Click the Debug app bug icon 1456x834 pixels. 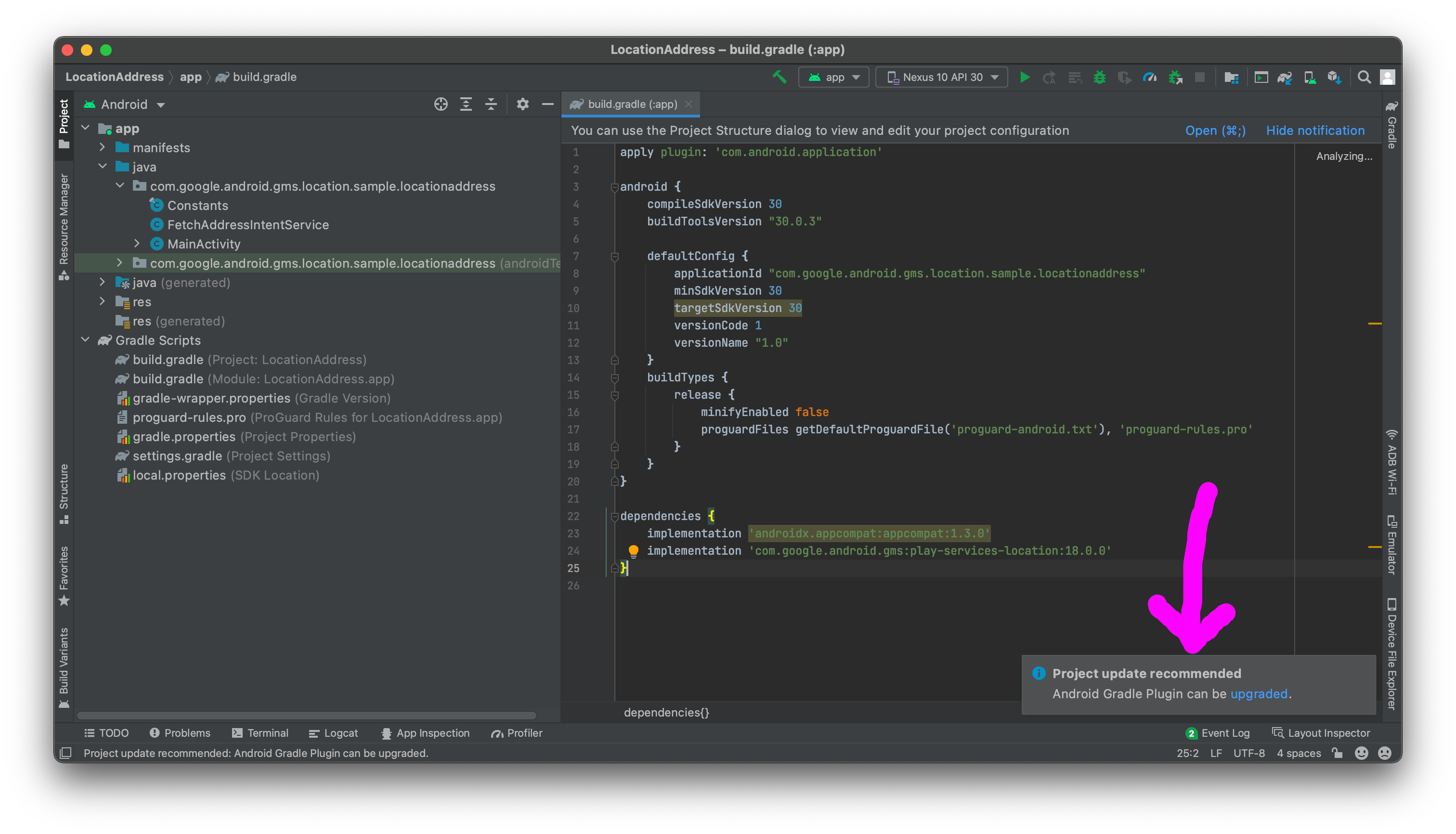[1099, 78]
